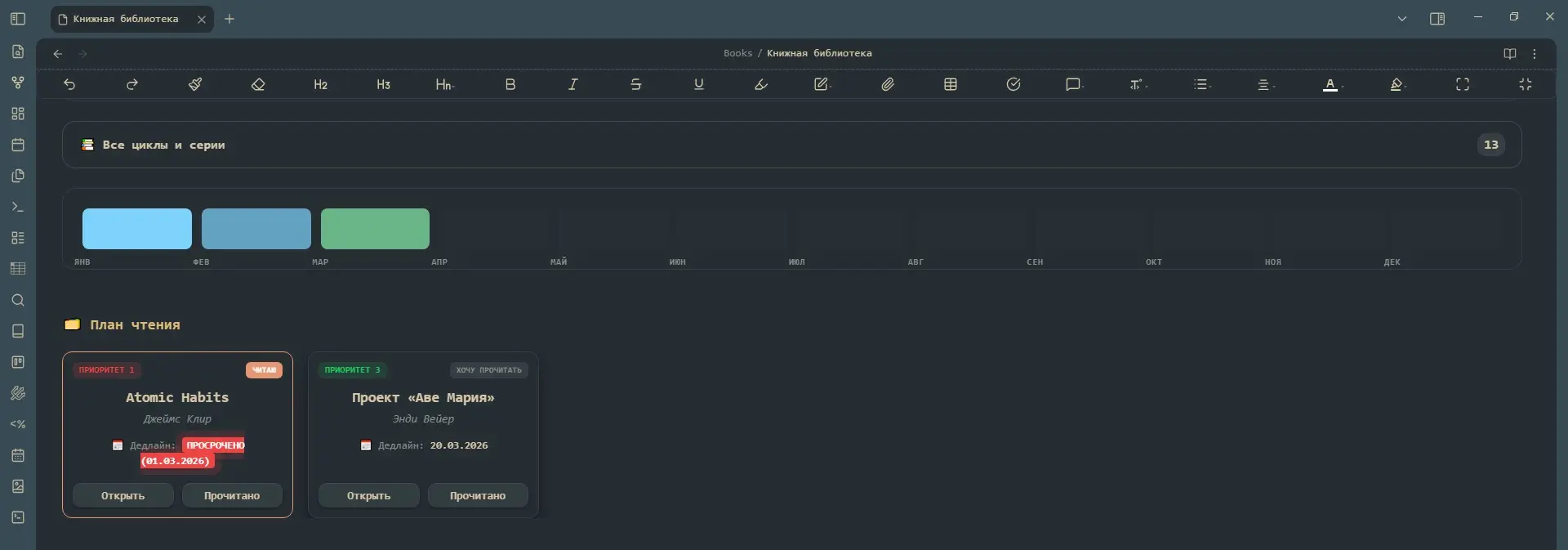Click the Undo arrow in the editing toolbar
Image resolution: width=1568 pixels, height=550 pixels.
(69, 84)
